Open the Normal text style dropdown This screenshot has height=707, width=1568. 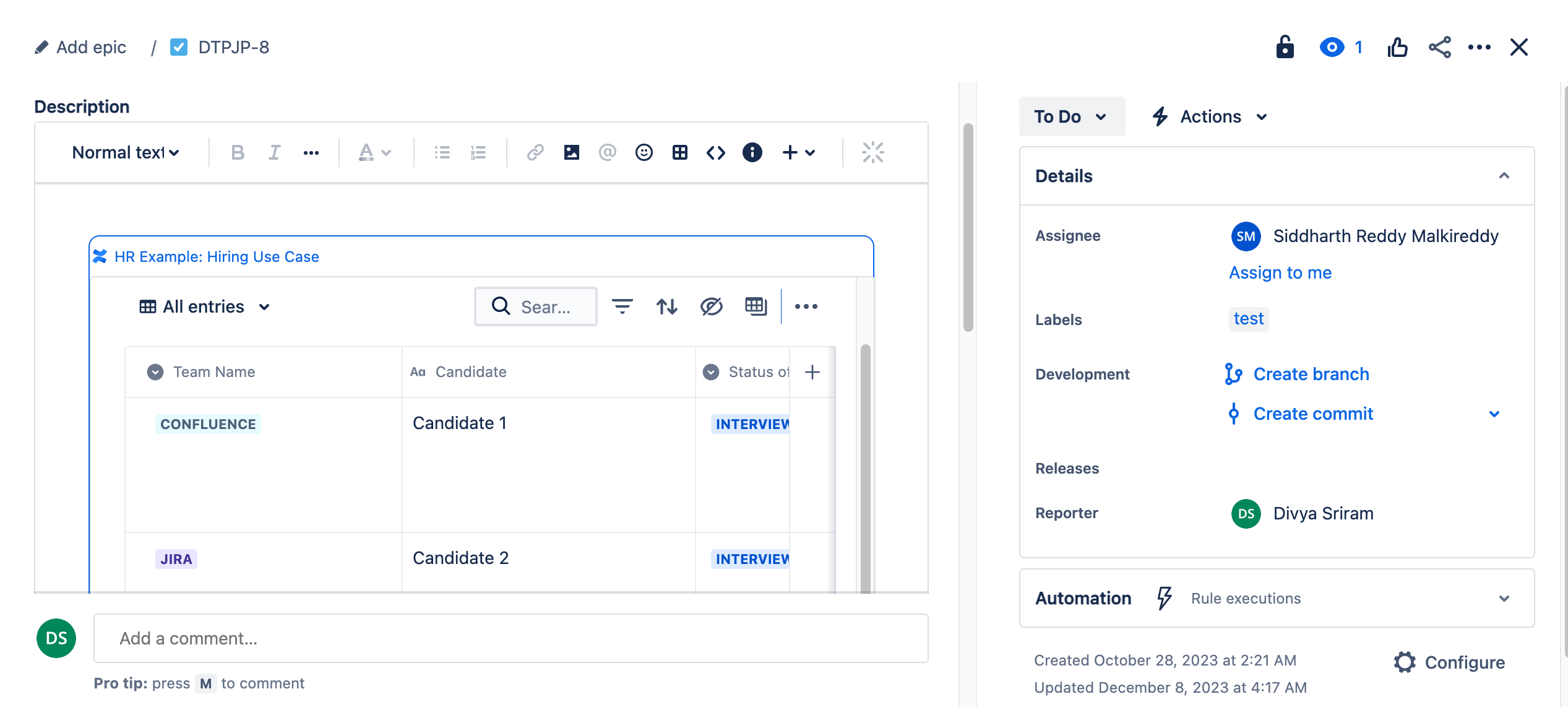point(126,152)
